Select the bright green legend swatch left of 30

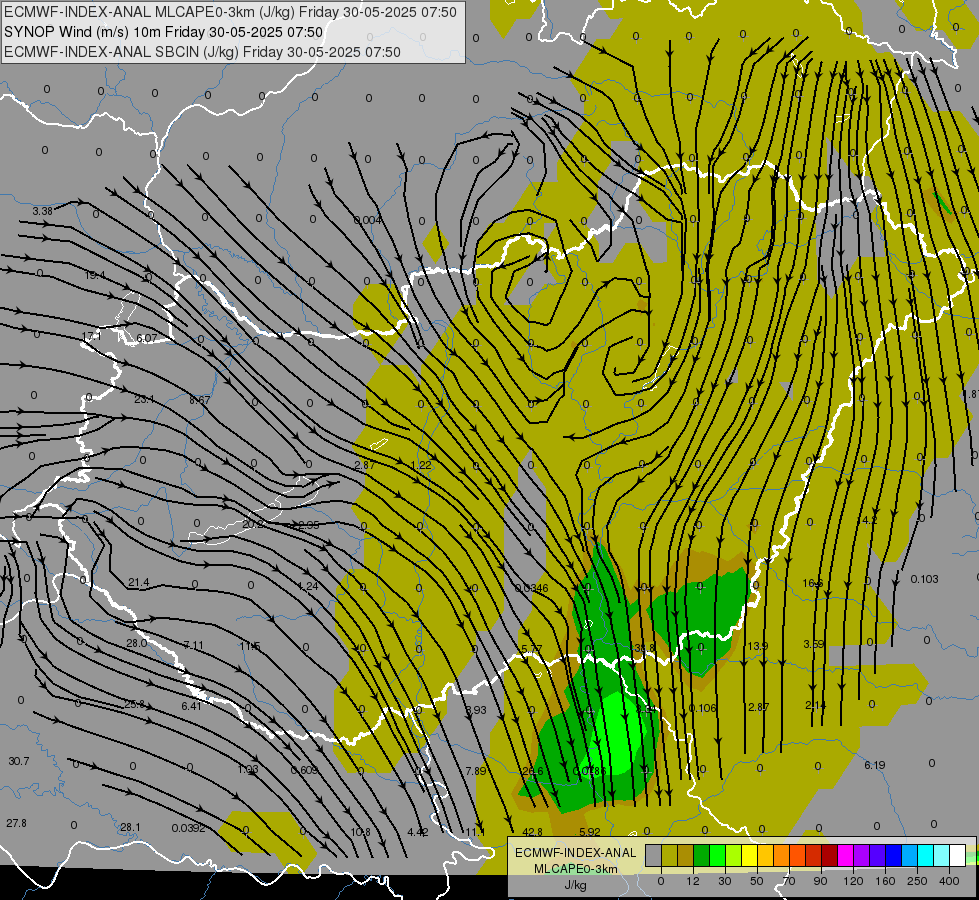(x=717, y=855)
